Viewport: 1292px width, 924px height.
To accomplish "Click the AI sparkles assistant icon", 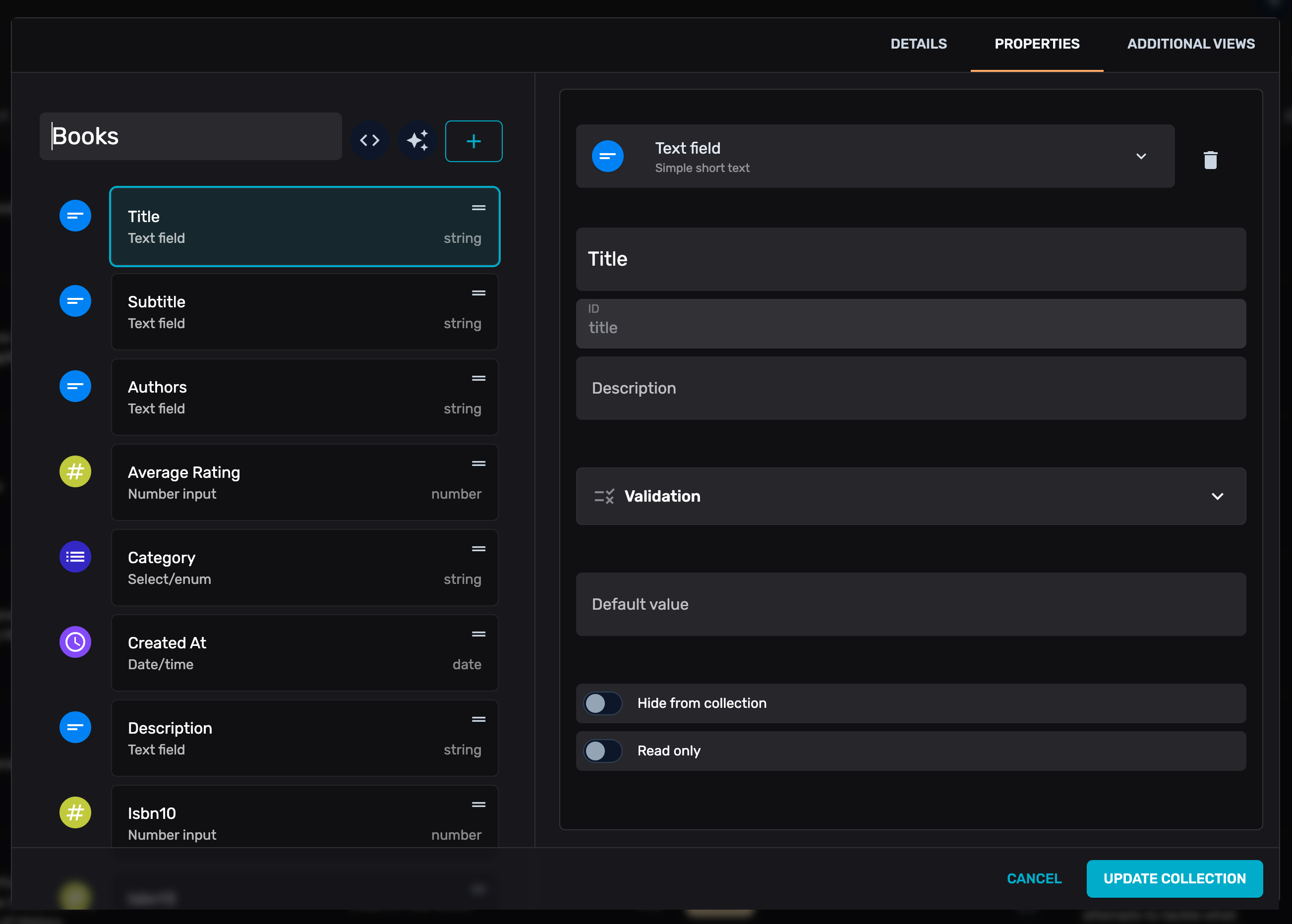I will point(417,141).
